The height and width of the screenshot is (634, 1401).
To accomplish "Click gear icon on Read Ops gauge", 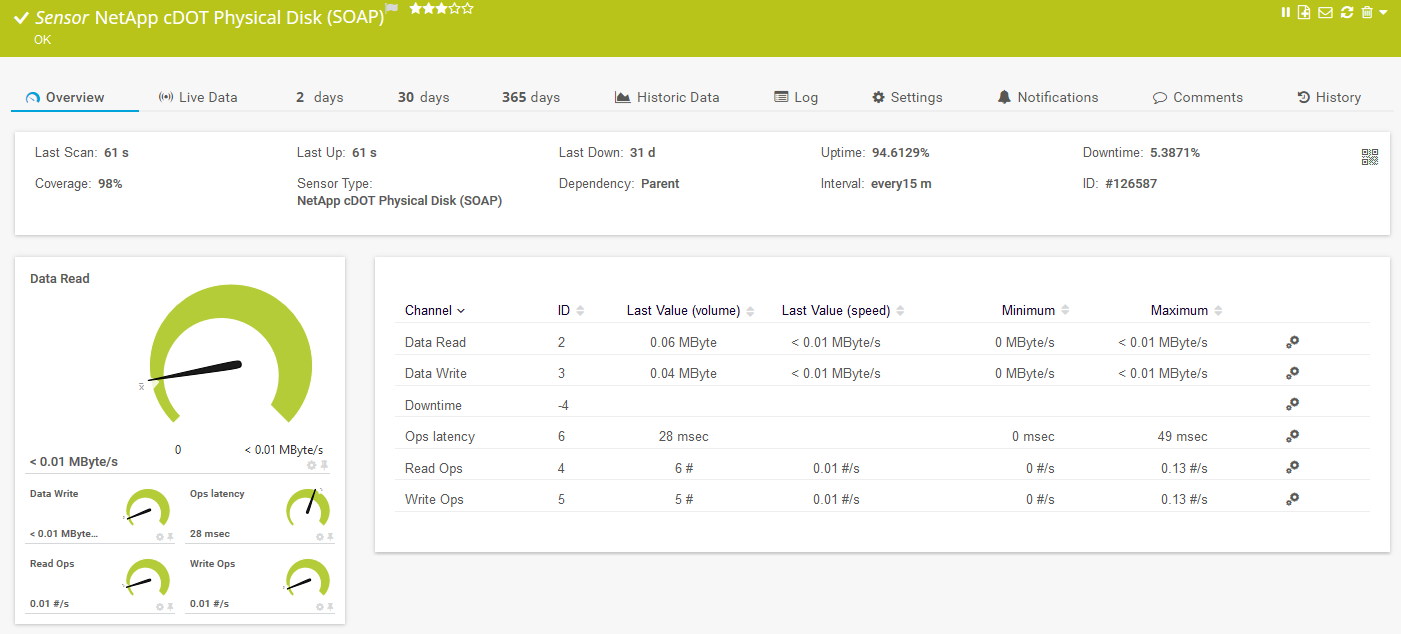I will pos(159,606).
